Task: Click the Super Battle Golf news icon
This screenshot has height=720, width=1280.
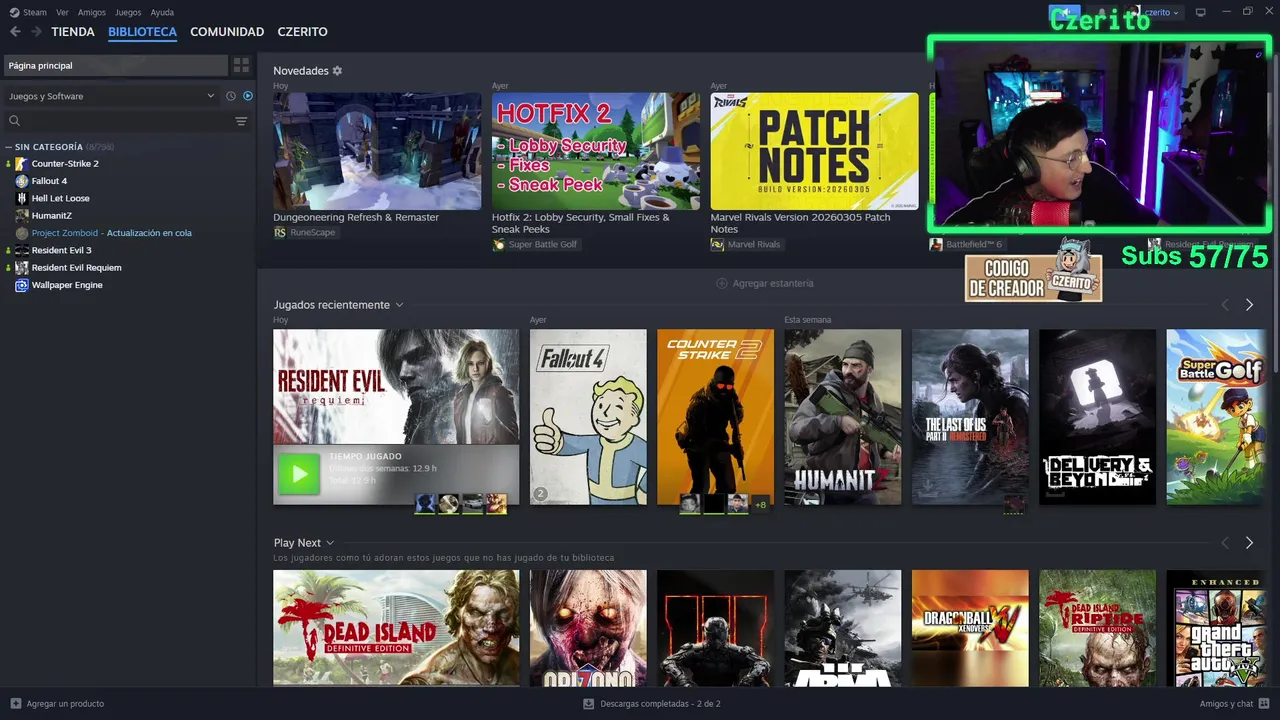Action: click(x=499, y=244)
